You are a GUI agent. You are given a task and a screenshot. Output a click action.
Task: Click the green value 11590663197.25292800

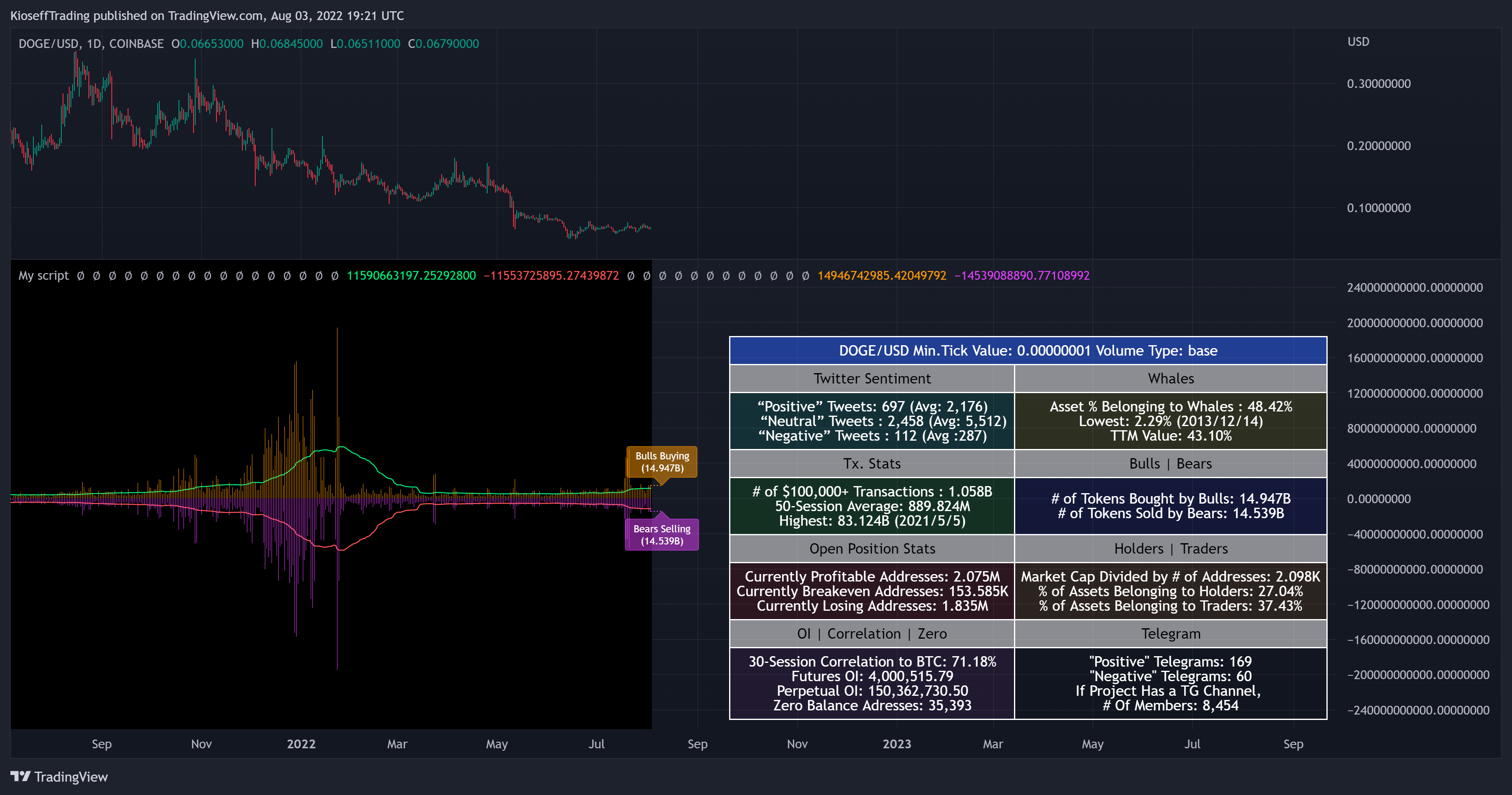pos(411,276)
